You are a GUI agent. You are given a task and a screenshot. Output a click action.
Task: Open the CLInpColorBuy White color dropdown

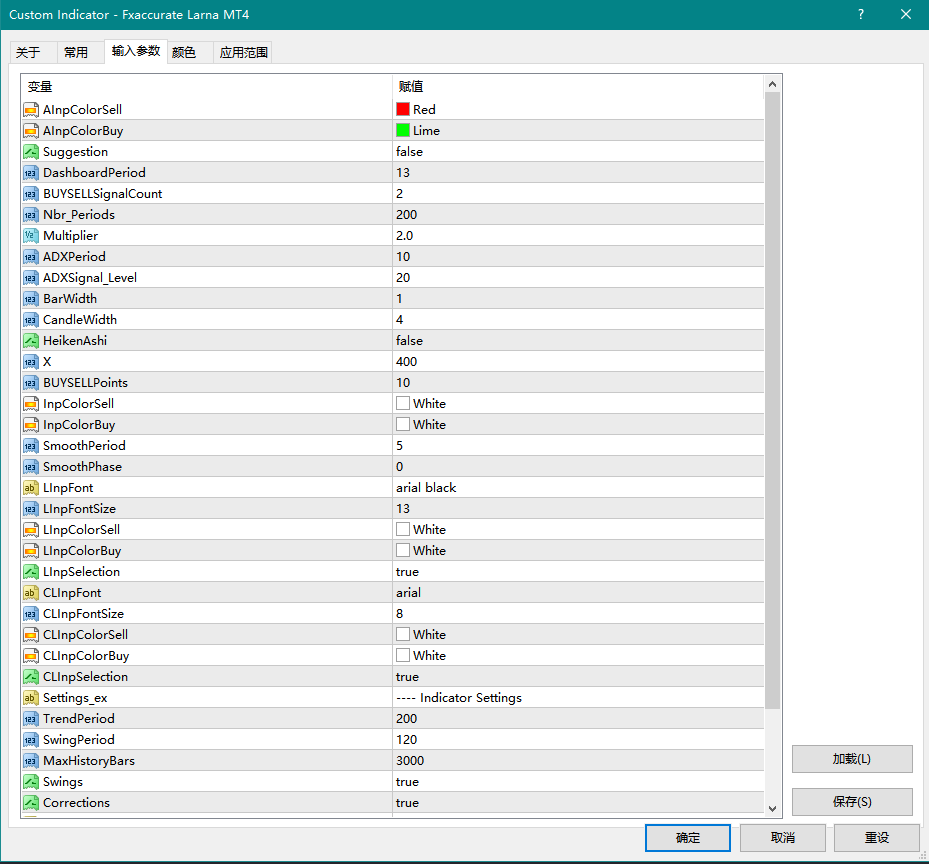click(429, 656)
